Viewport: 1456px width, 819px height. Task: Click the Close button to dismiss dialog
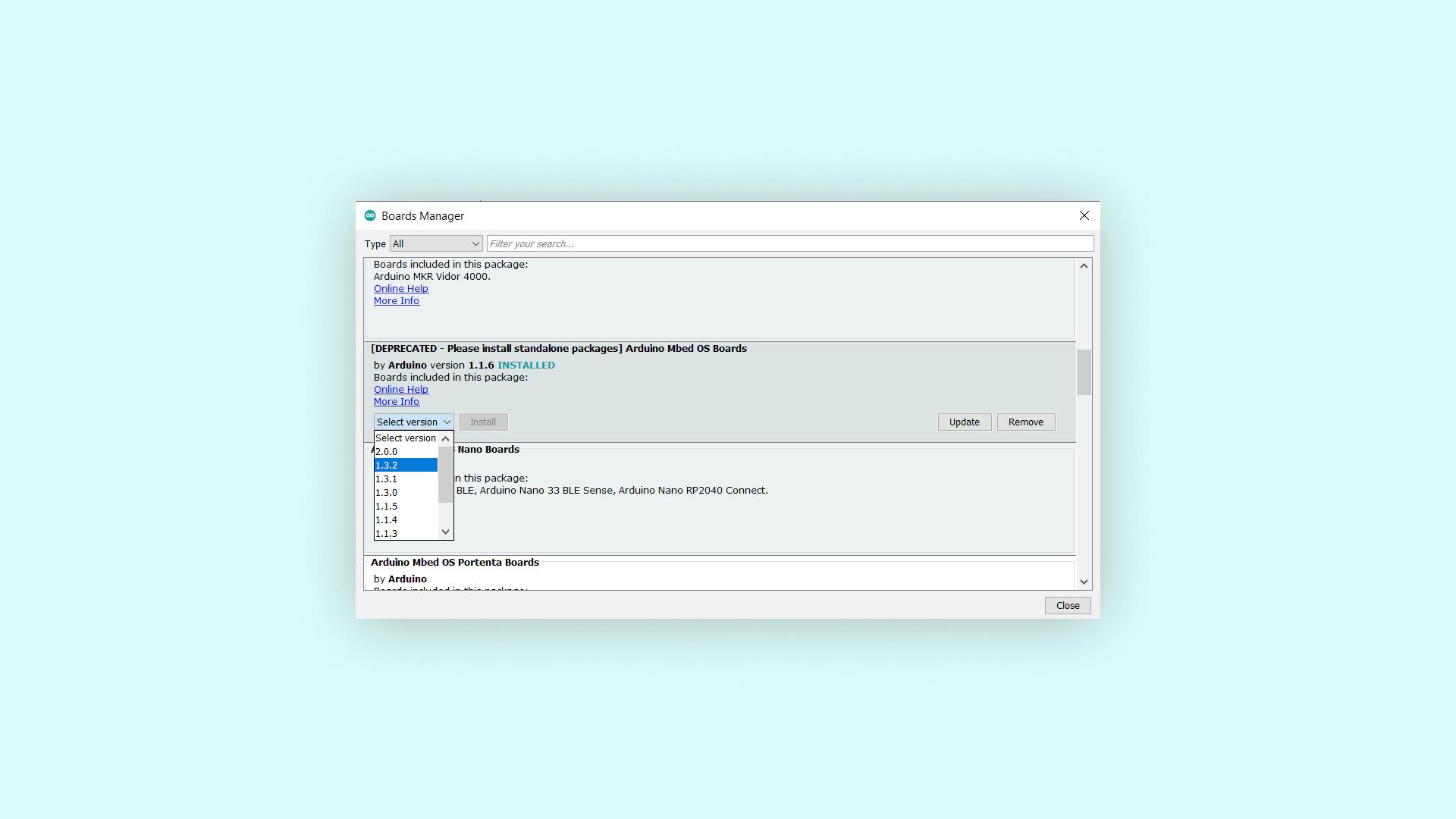click(1067, 604)
